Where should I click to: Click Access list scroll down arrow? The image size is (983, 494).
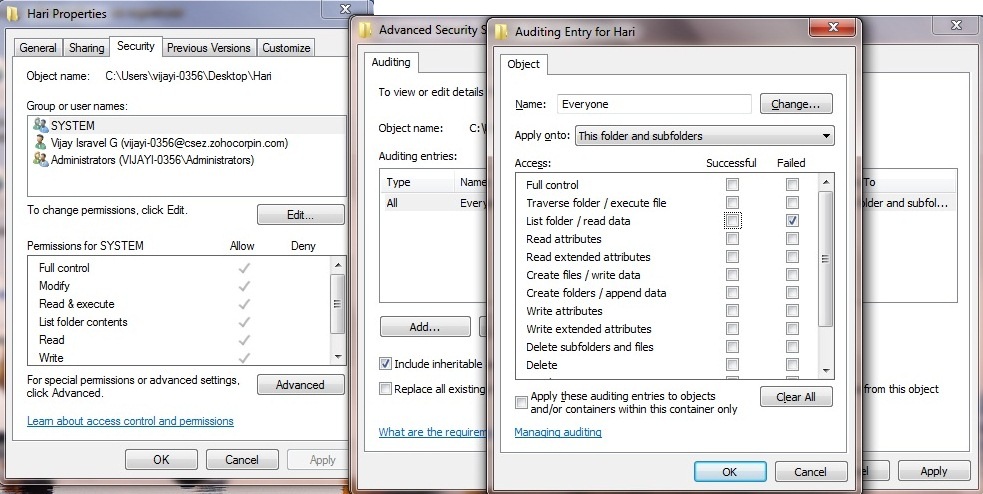pyautogui.click(x=826, y=371)
